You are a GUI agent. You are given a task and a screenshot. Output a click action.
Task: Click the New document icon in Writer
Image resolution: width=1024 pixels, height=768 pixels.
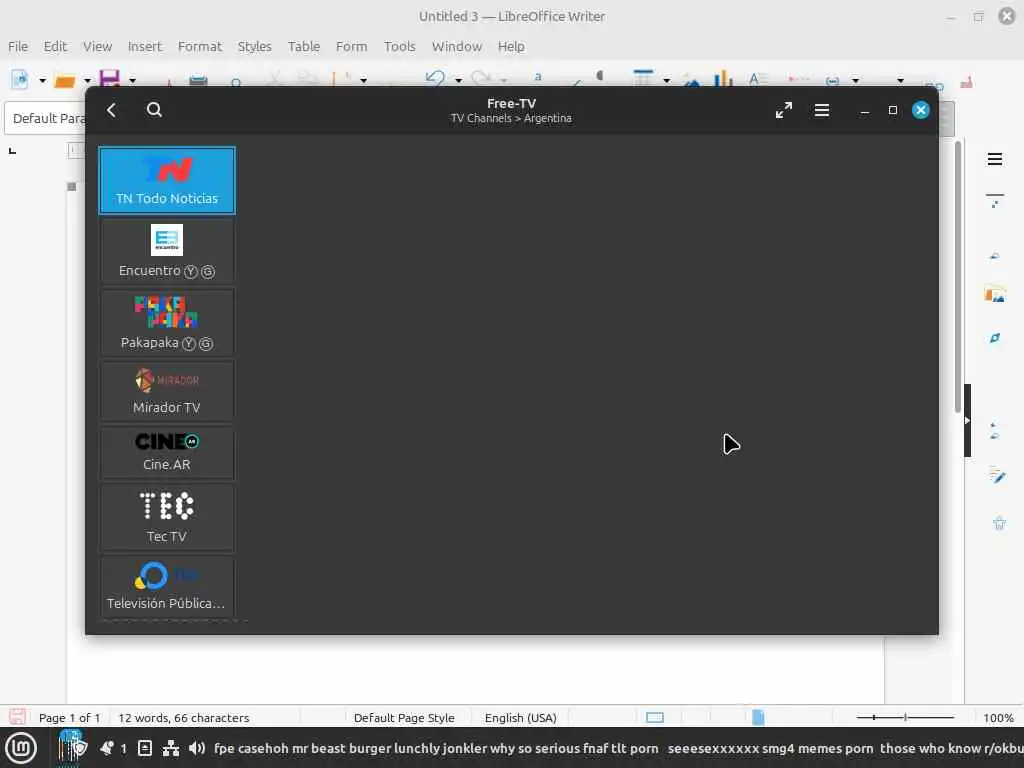coord(20,80)
